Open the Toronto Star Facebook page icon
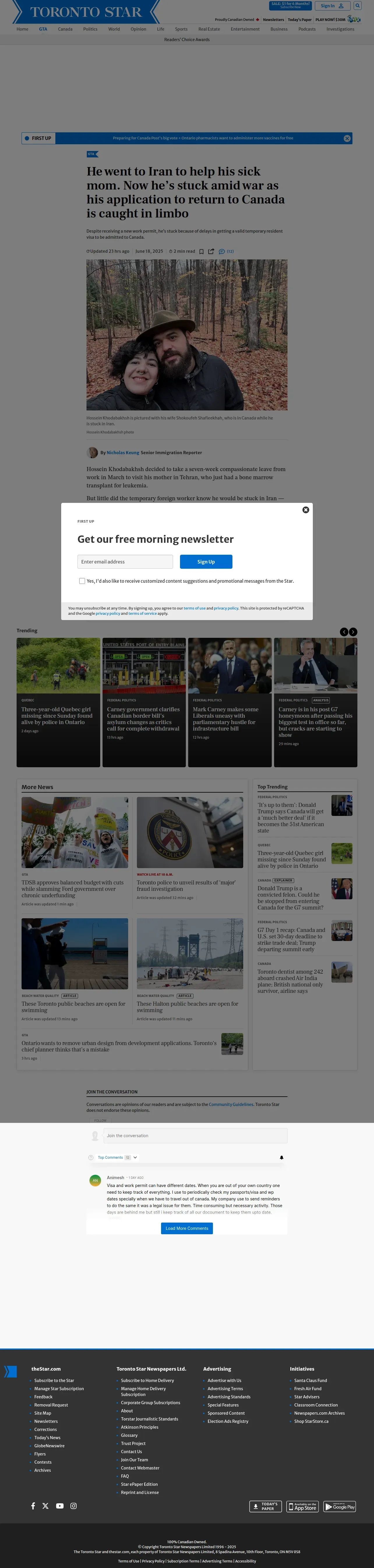The width and height of the screenshot is (374, 1568). [33, 1506]
